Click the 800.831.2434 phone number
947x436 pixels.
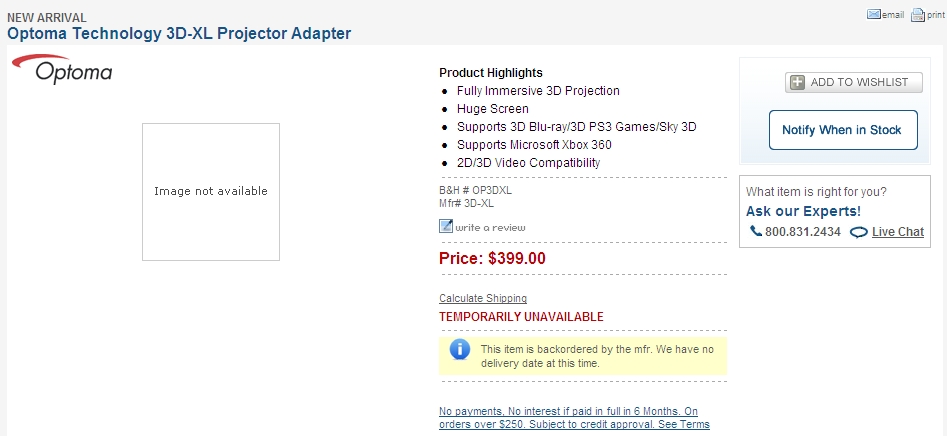(x=803, y=232)
